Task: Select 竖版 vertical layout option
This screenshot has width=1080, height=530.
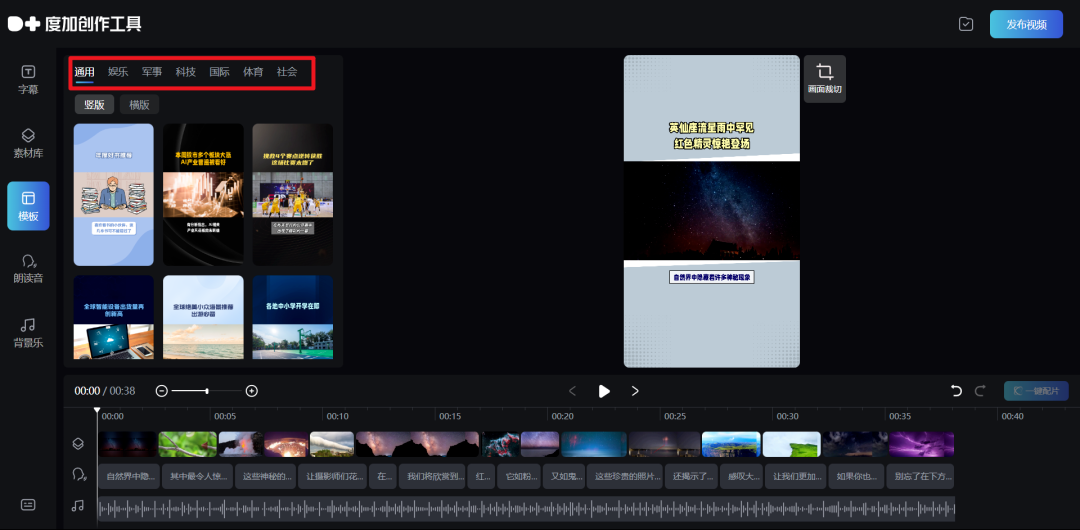Action: [94, 105]
